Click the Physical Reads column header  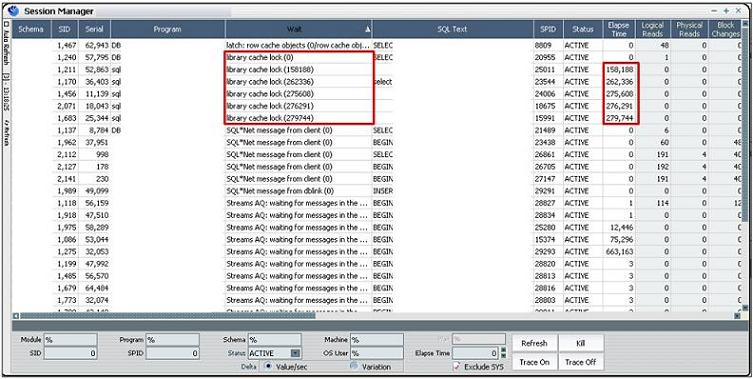(689, 29)
